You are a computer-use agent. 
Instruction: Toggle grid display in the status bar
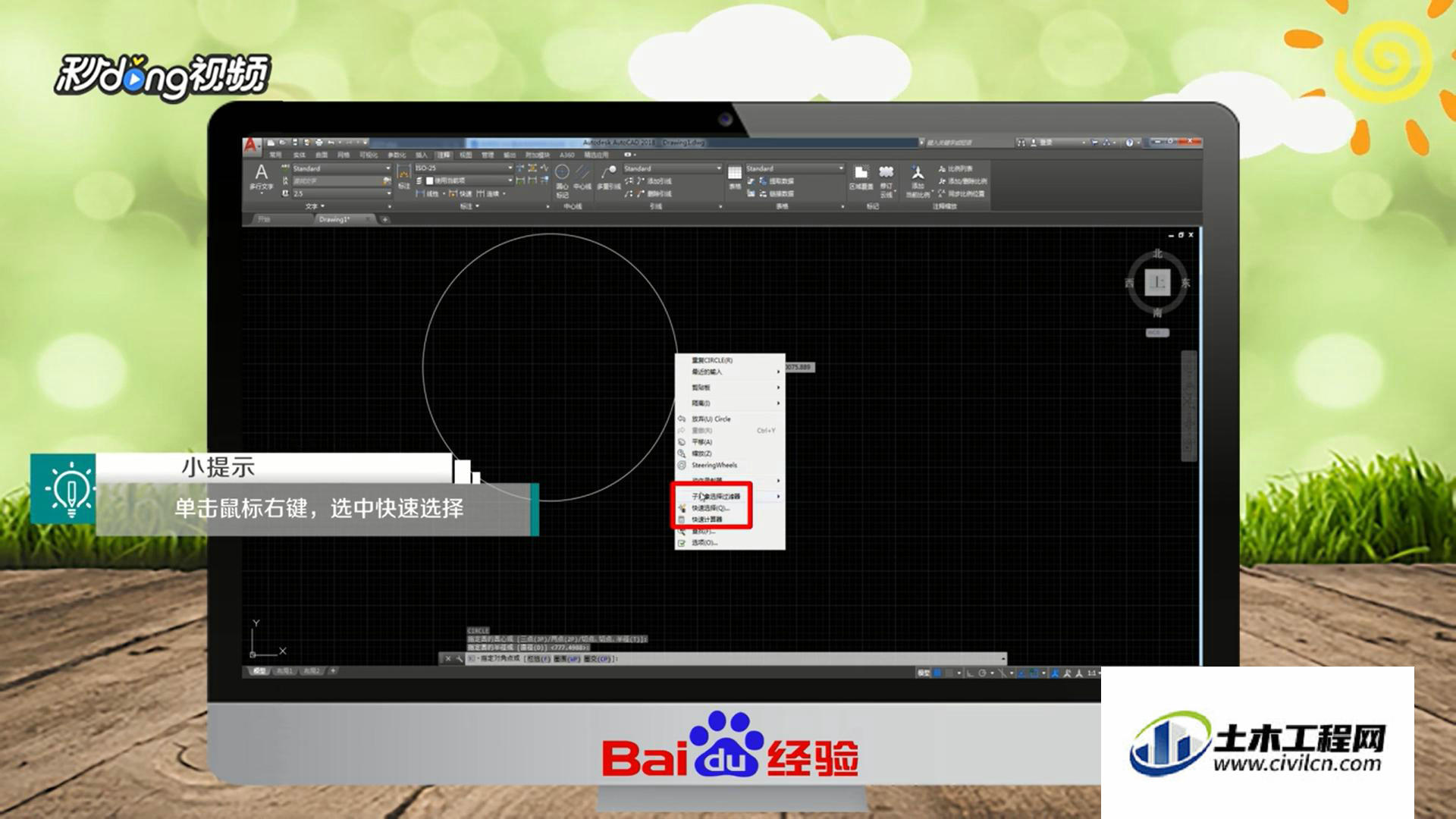938,673
